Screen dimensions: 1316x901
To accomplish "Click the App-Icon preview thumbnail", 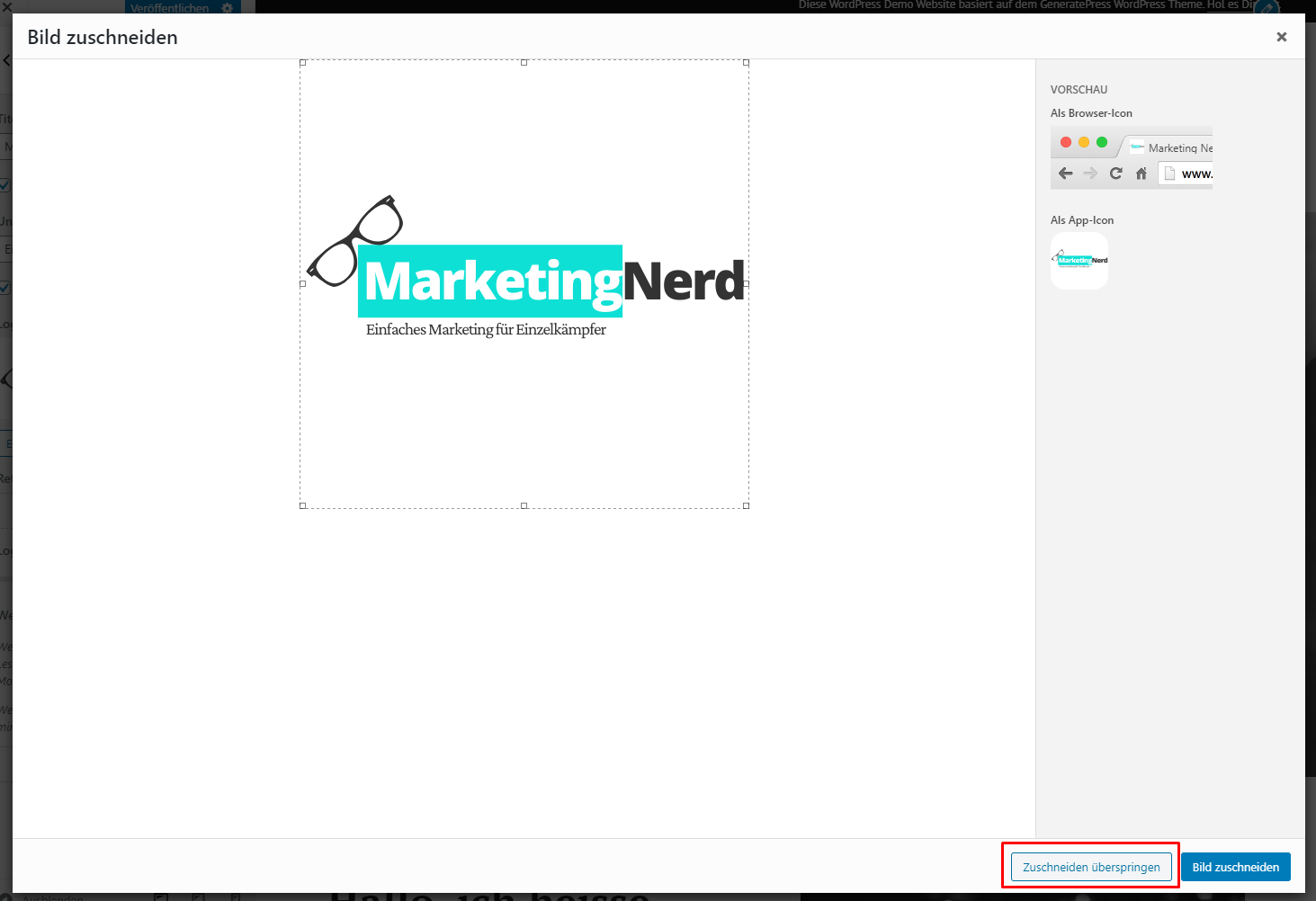I will 1079,261.
